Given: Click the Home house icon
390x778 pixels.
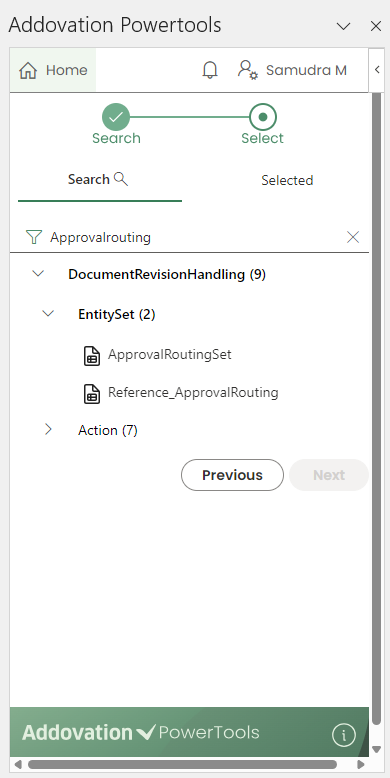Looking at the screenshot, I should [28, 70].
